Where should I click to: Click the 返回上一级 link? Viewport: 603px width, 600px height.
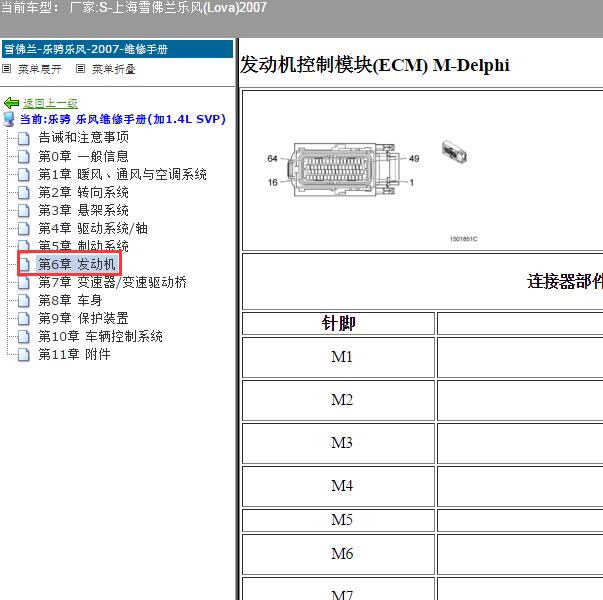tap(50, 103)
